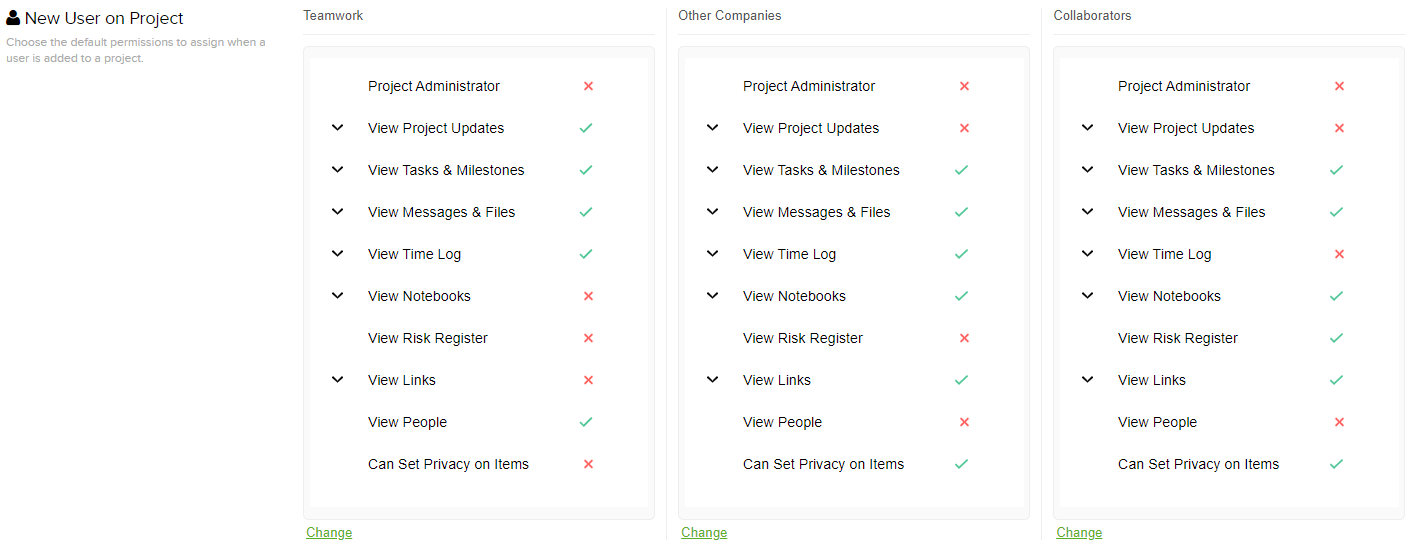Open Change link under Other Companies permissions
The image size is (1414, 553).
pos(704,533)
